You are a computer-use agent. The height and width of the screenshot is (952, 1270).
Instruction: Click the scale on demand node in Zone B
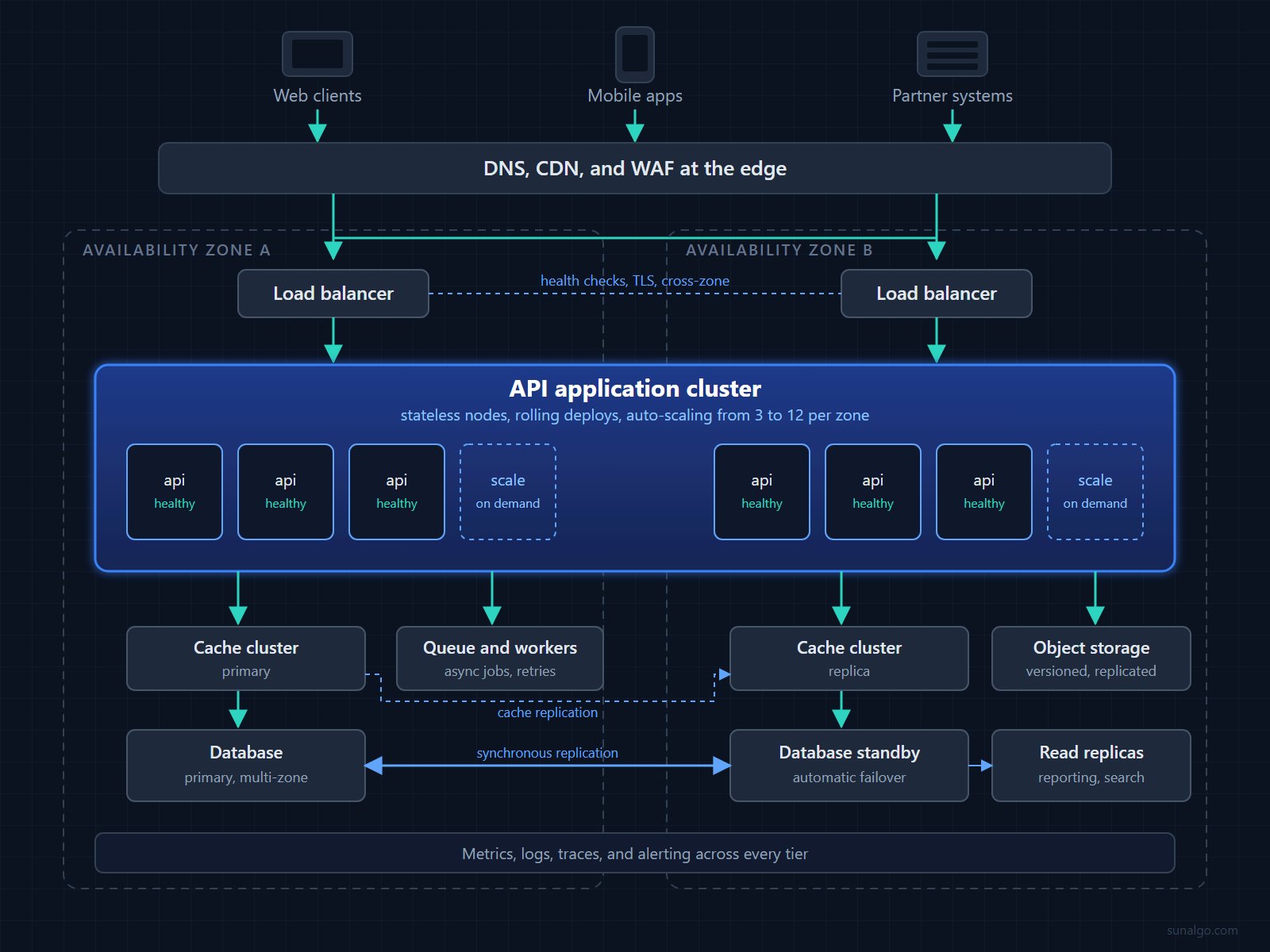pos(1095,492)
